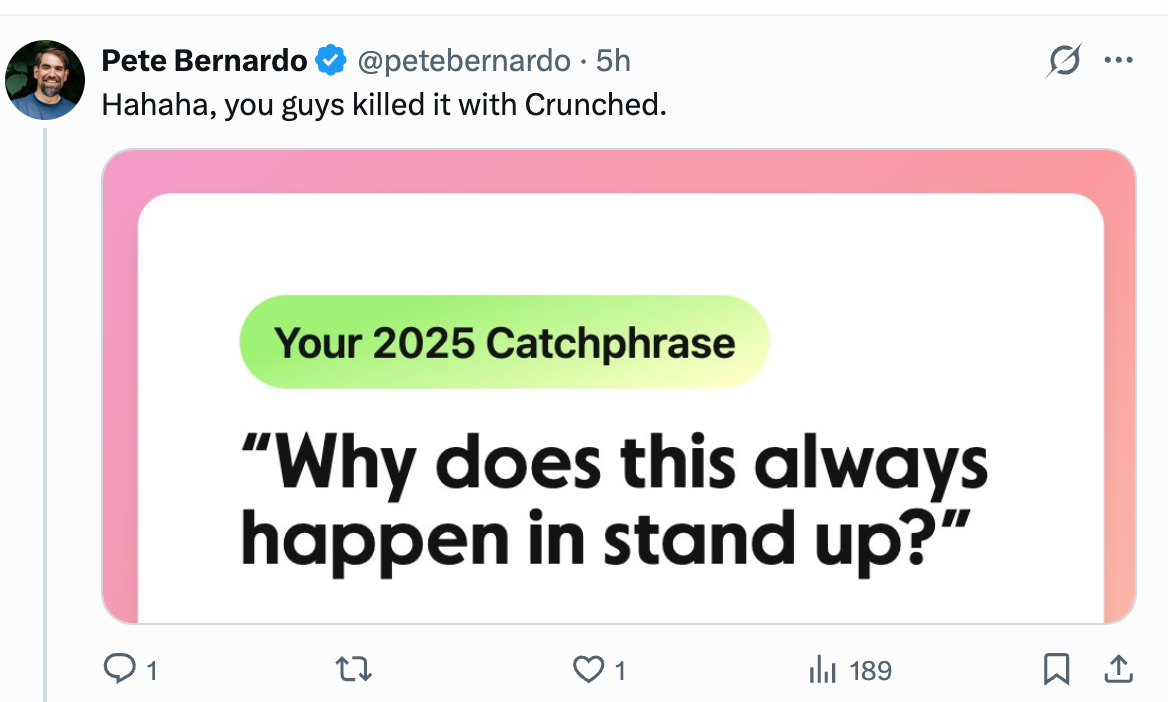Click the reply speech bubble icon
1168x702 pixels.
(x=119, y=669)
